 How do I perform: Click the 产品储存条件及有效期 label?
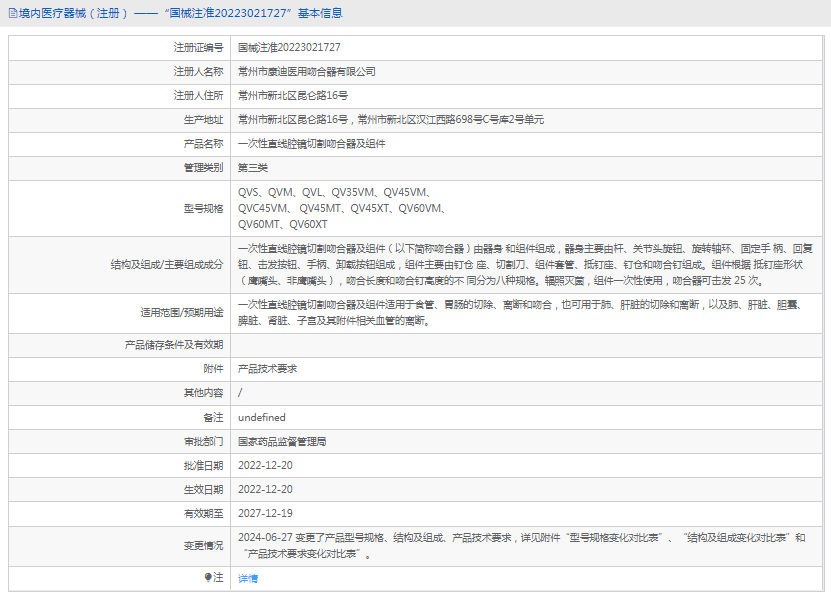(174, 345)
